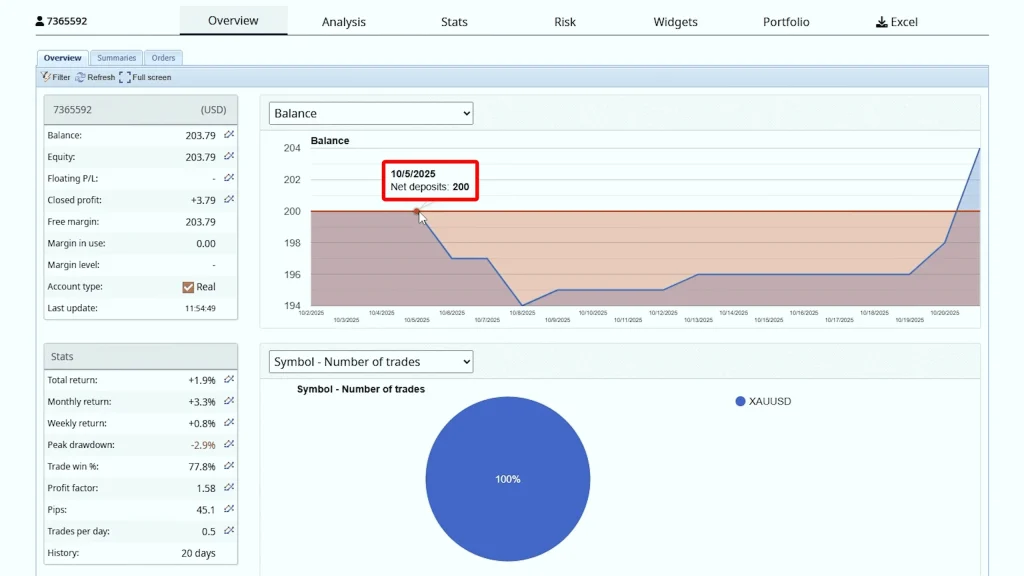Image resolution: width=1024 pixels, height=576 pixels.
Task: Click the chart icon beside Trade win %
Action: tap(229, 466)
